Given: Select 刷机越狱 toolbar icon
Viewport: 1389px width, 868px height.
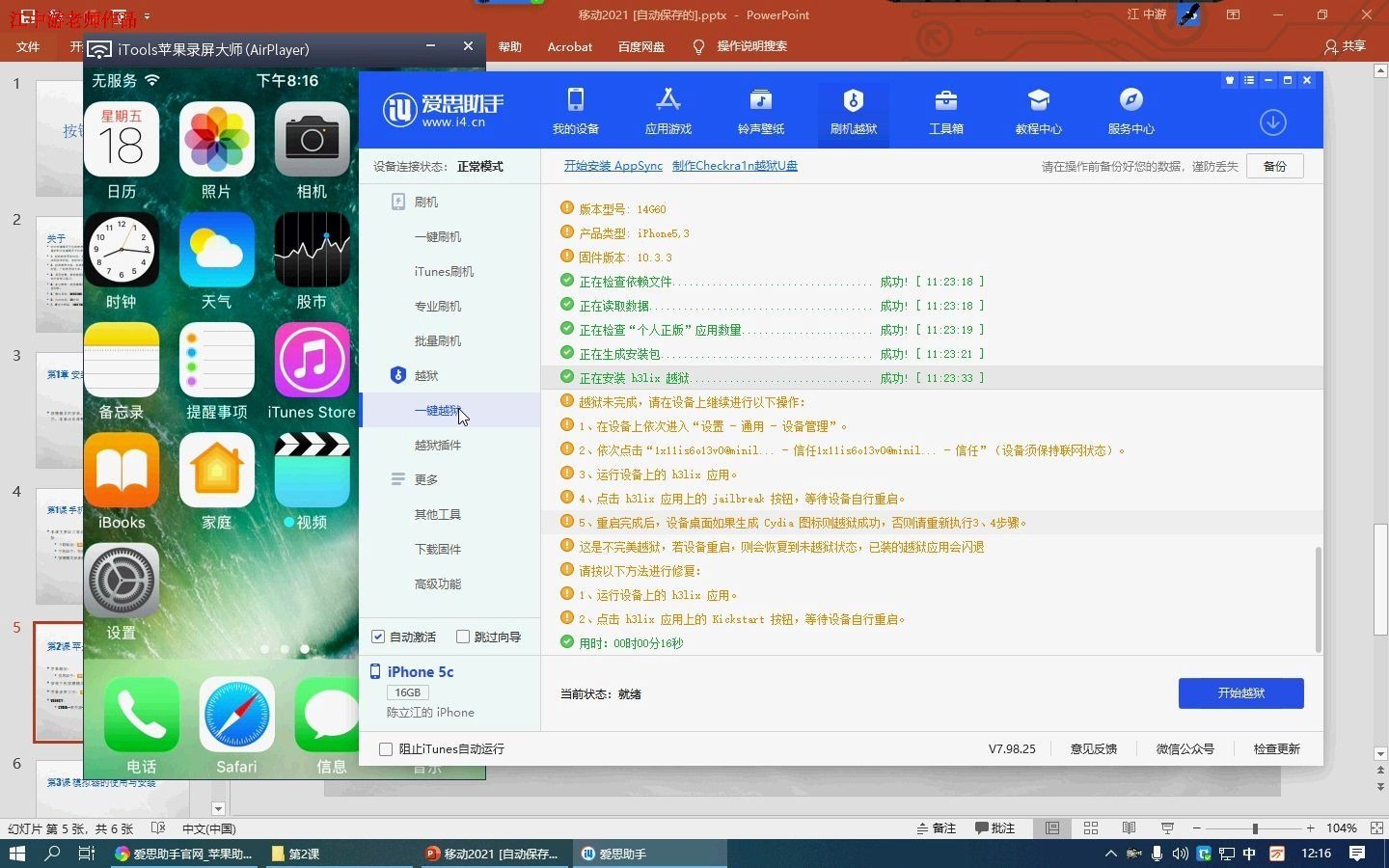Looking at the screenshot, I should click(854, 111).
